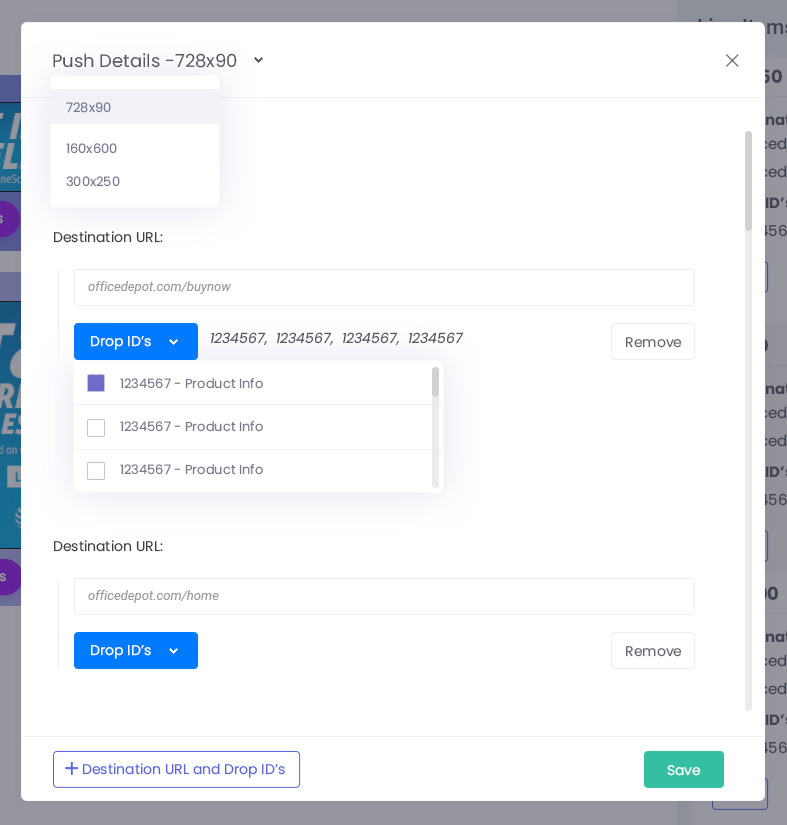Remove the first destination URL entry
The width and height of the screenshot is (787, 825).
652,342
